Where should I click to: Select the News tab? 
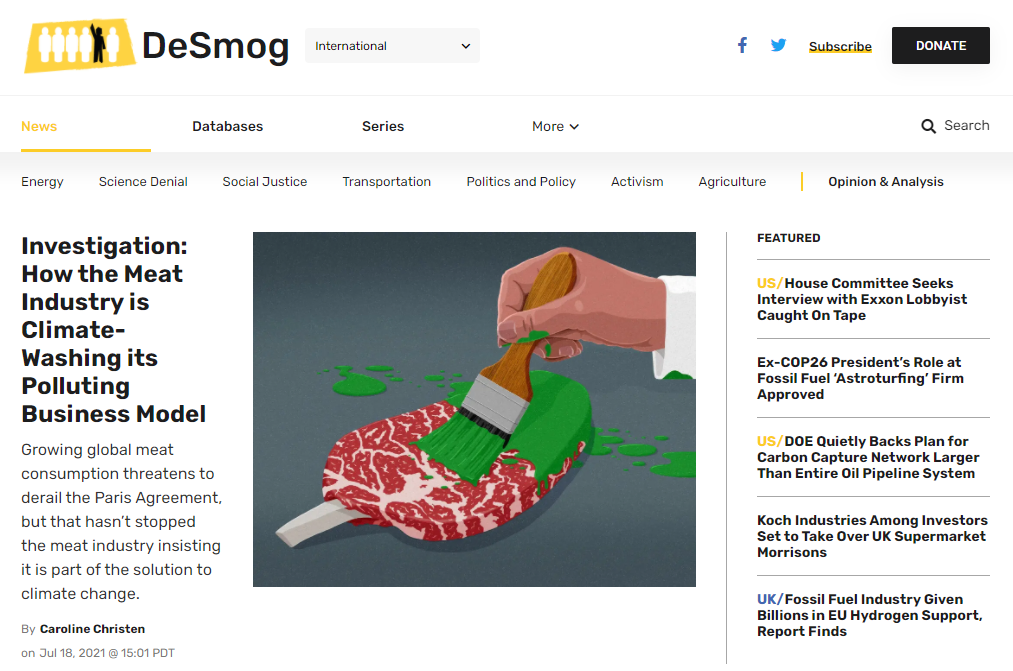tap(39, 126)
